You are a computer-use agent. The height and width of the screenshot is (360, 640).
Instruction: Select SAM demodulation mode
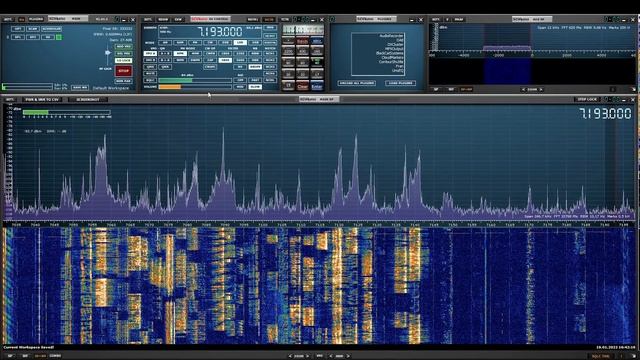tap(180, 42)
